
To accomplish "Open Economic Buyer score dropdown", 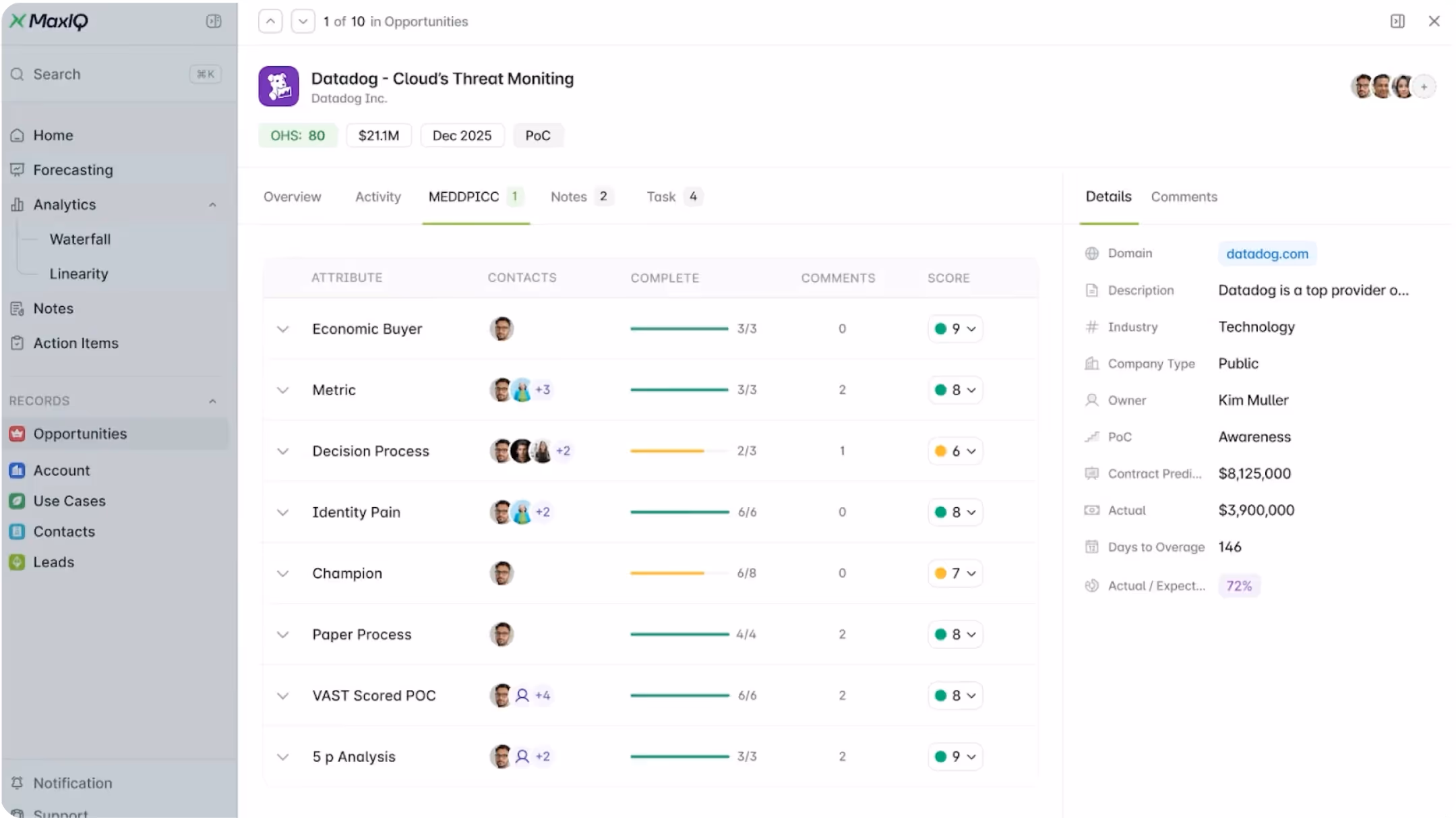I will 955,329.
